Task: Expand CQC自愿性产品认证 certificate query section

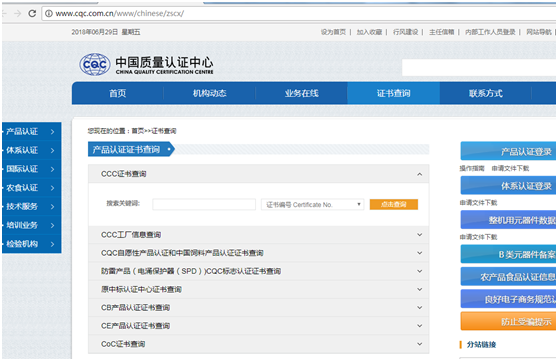Action: pos(258,253)
